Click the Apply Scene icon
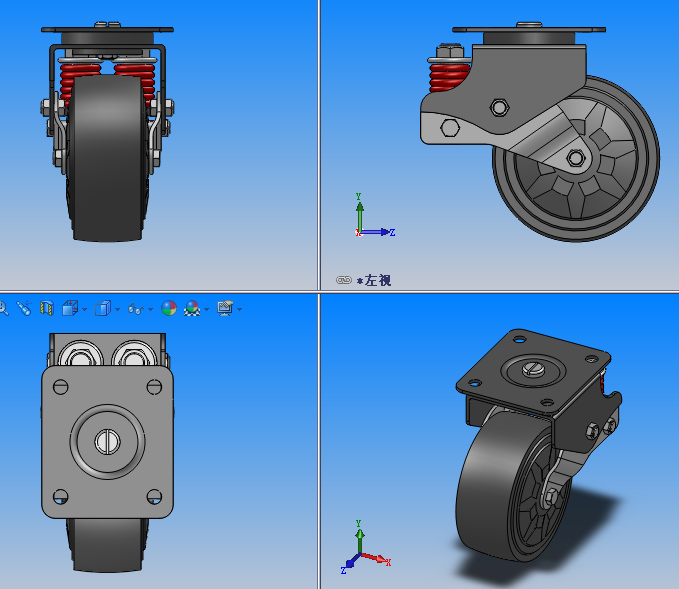This screenshot has height=589, width=679. (192, 308)
